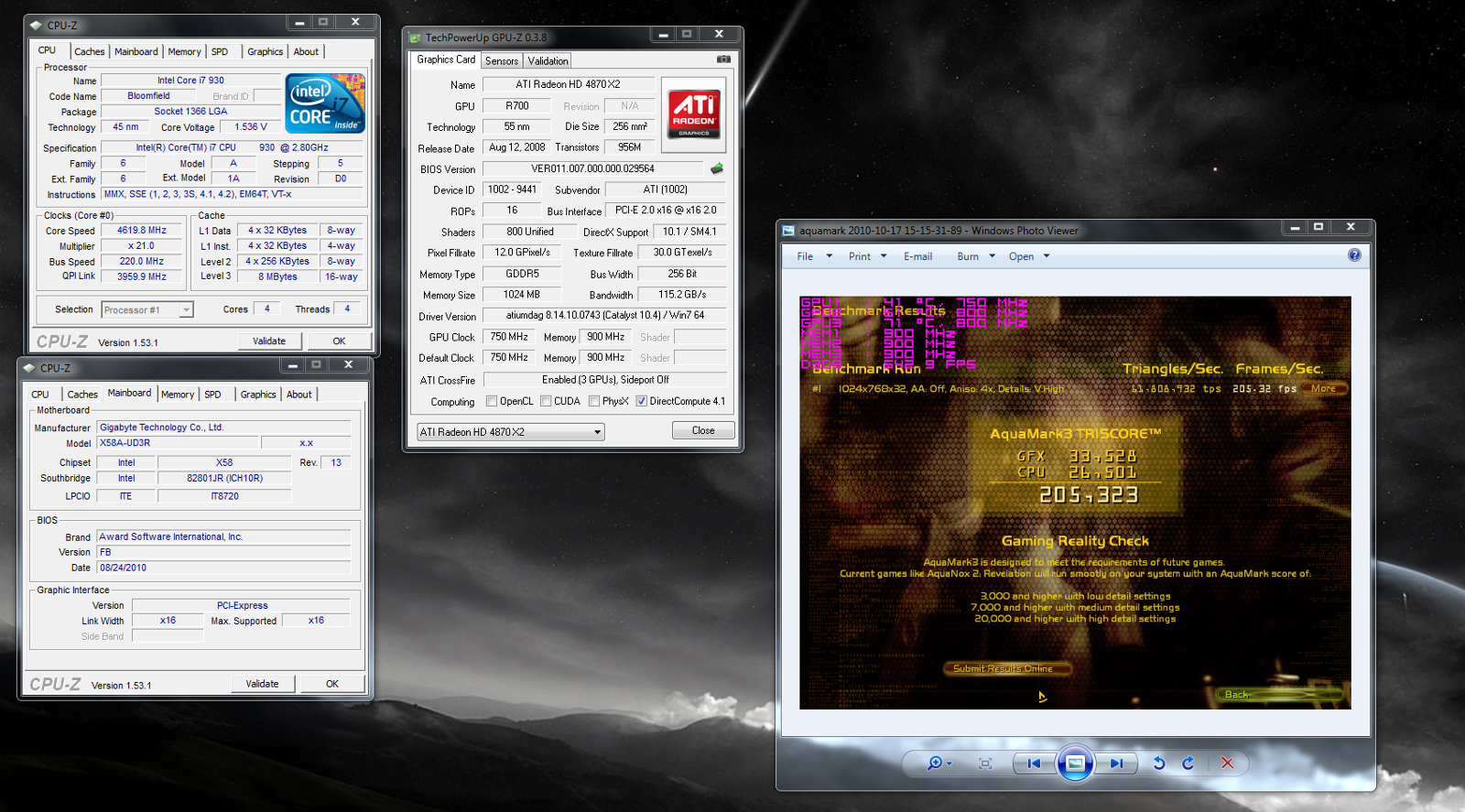Viewport: 1465px width, 812px height.
Task: Click OK in top CPU-Z window
Action: (339, 341)
